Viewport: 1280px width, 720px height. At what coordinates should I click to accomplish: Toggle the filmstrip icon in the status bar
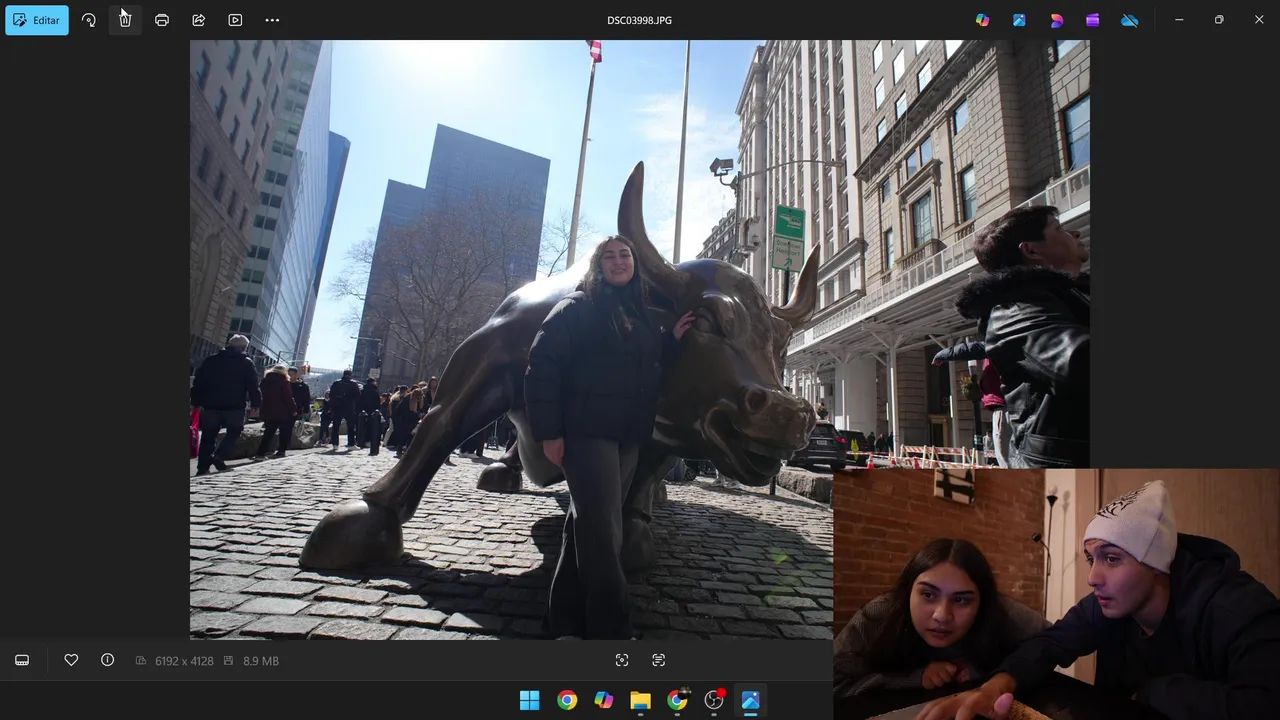point(22,660)
